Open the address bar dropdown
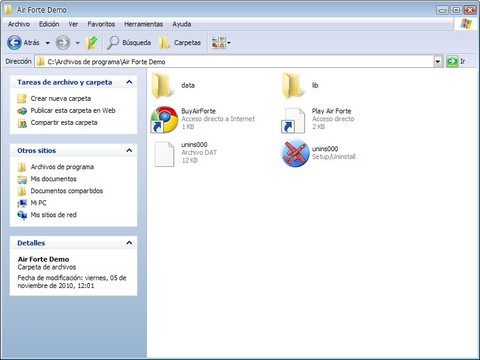 438,61
